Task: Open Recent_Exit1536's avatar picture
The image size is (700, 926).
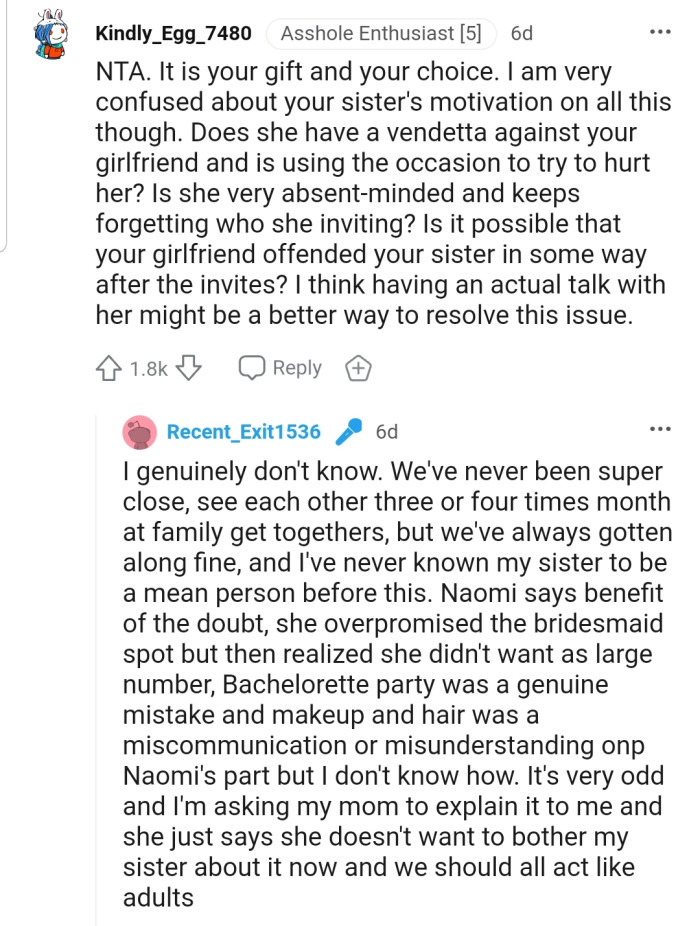Action: pyautogui.click(x=140, y=432)
